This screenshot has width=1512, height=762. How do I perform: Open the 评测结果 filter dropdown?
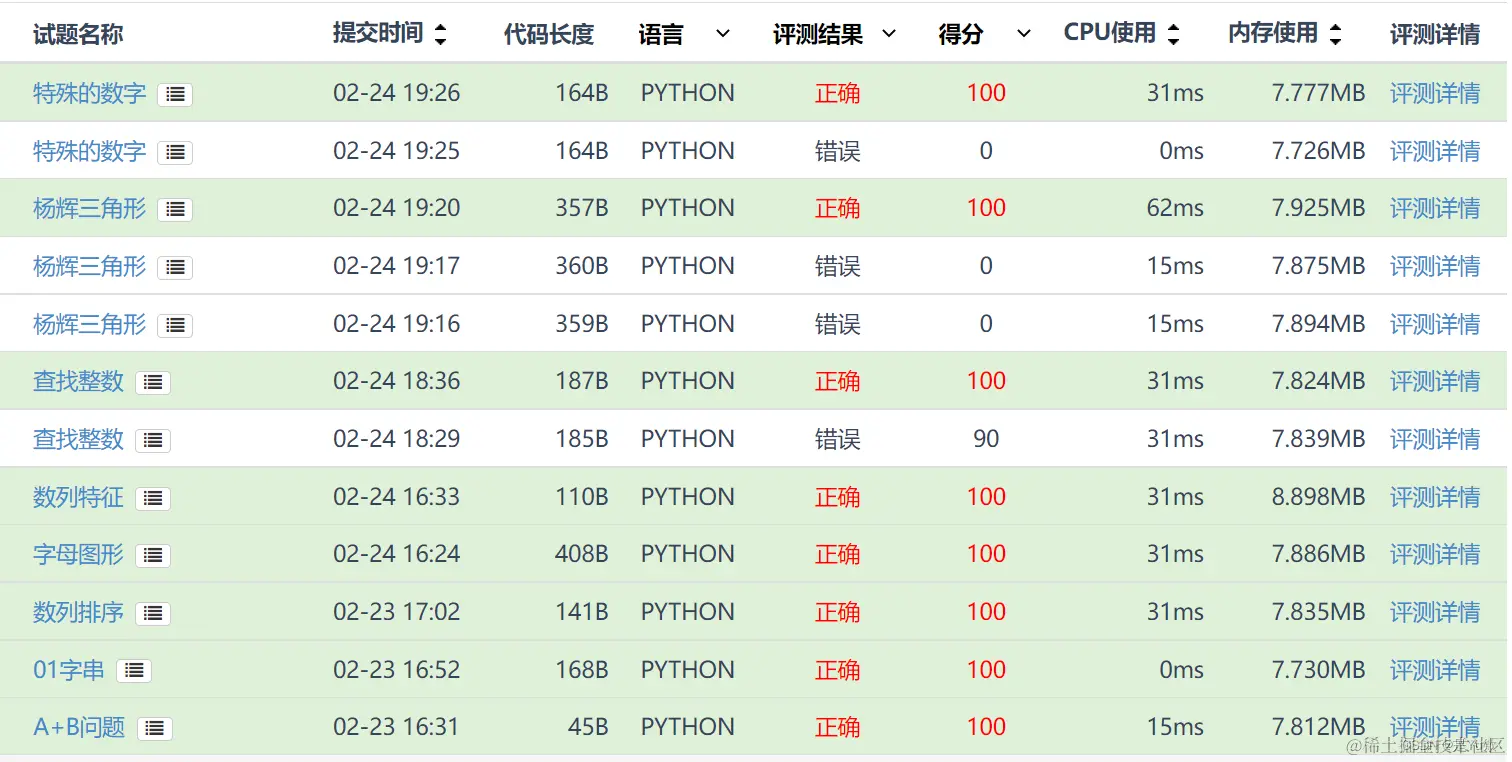(x=888, y=35)
